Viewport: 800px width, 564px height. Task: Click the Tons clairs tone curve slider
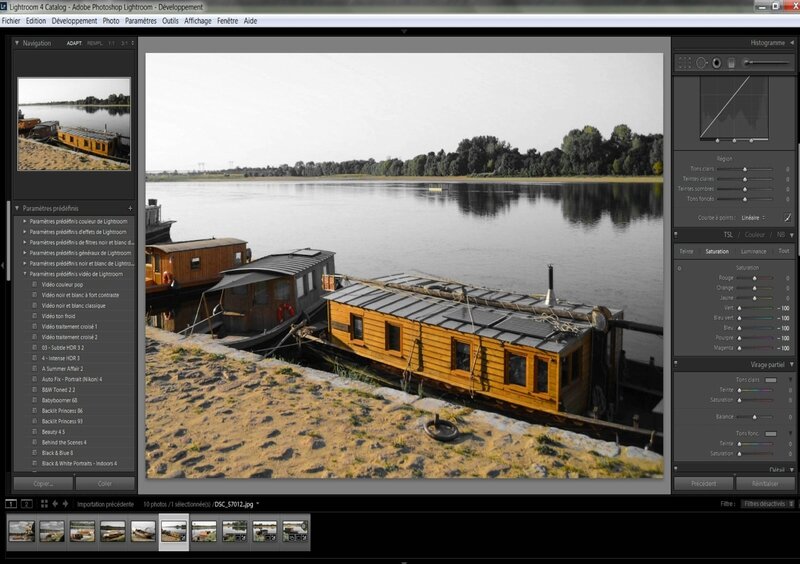click(x=745, y=169)
